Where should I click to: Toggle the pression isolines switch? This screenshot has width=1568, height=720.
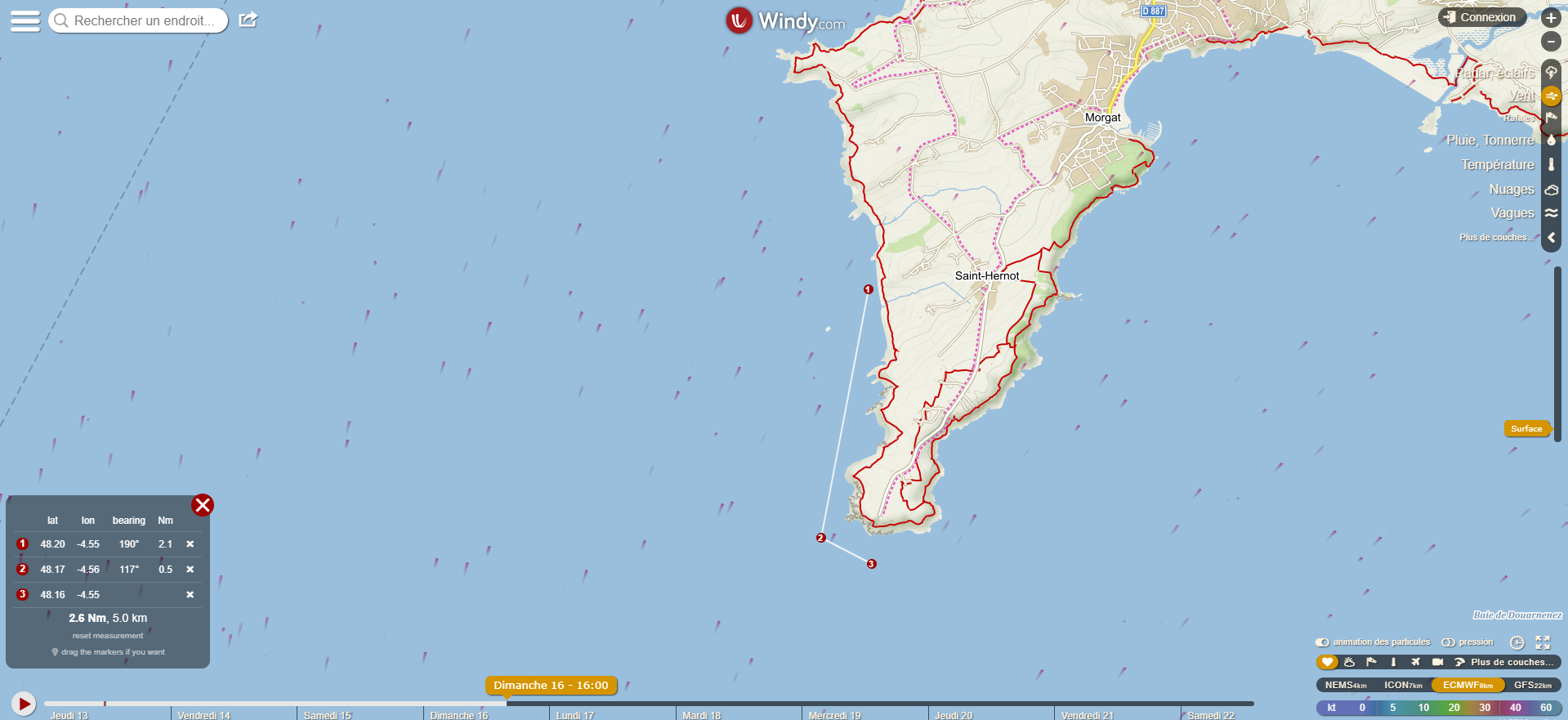coord(1448,642)
